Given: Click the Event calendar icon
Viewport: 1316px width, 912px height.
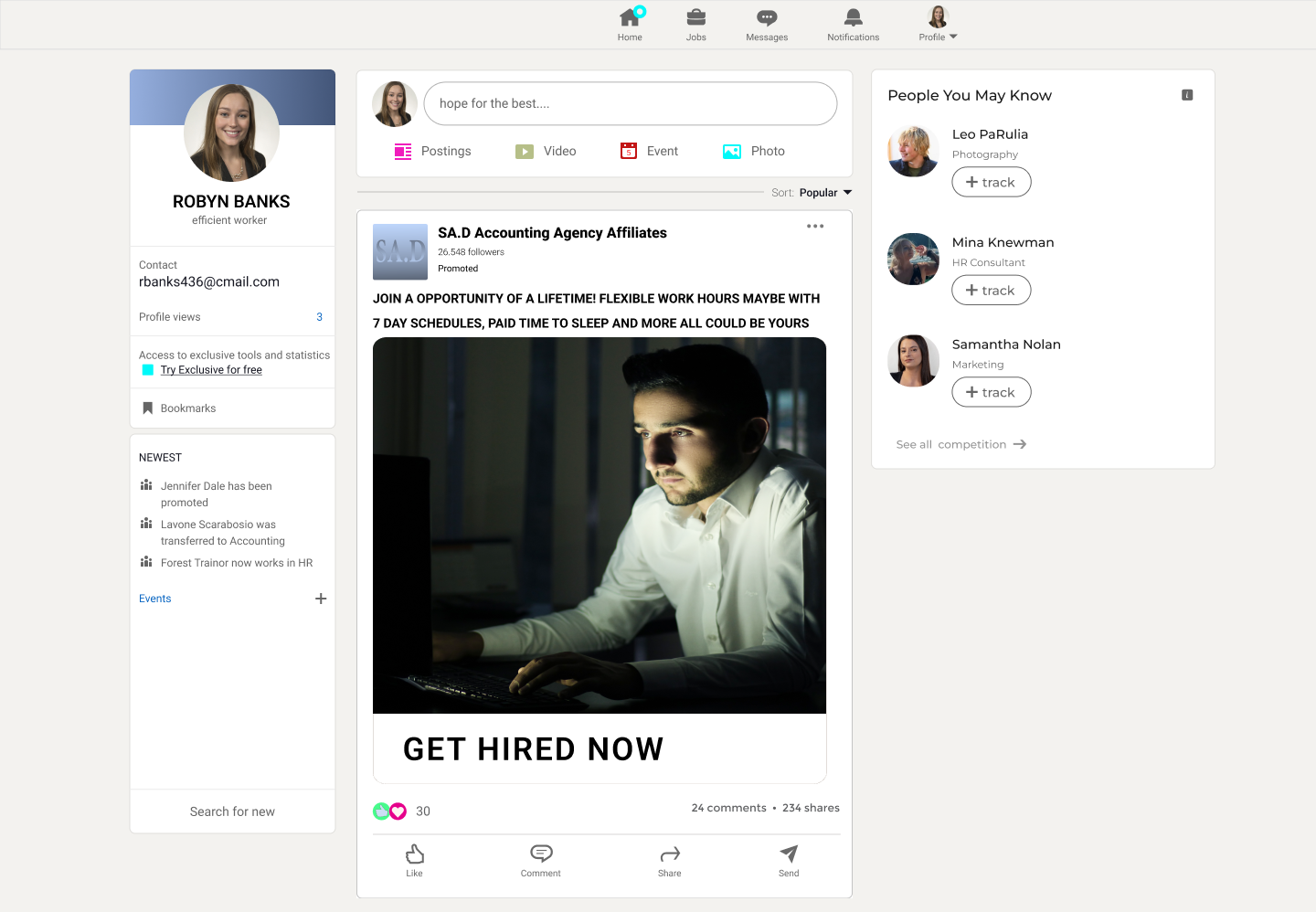Looking at the screenshot, I should (x=629, y=151).
